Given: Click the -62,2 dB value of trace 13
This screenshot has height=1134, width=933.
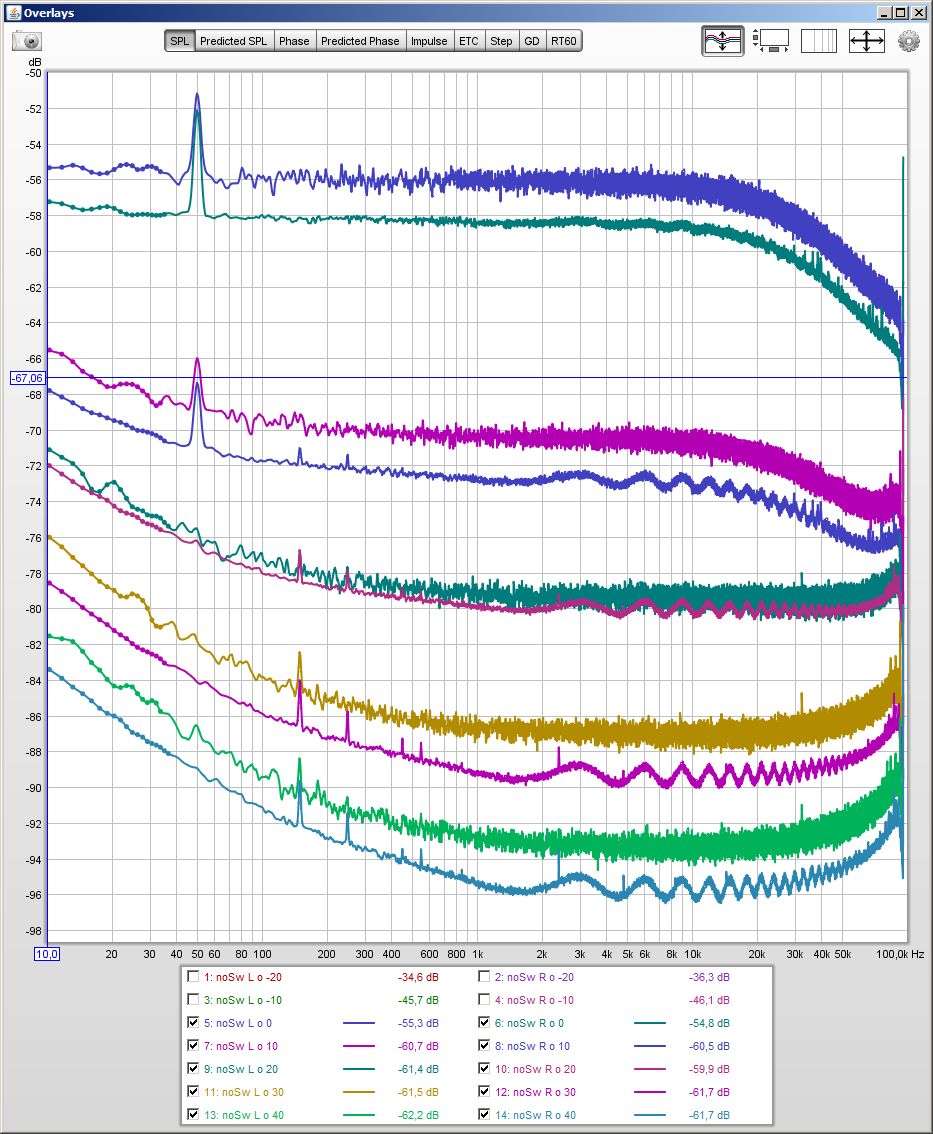Looking at the screenshot, I should [x=418, y=1114].
